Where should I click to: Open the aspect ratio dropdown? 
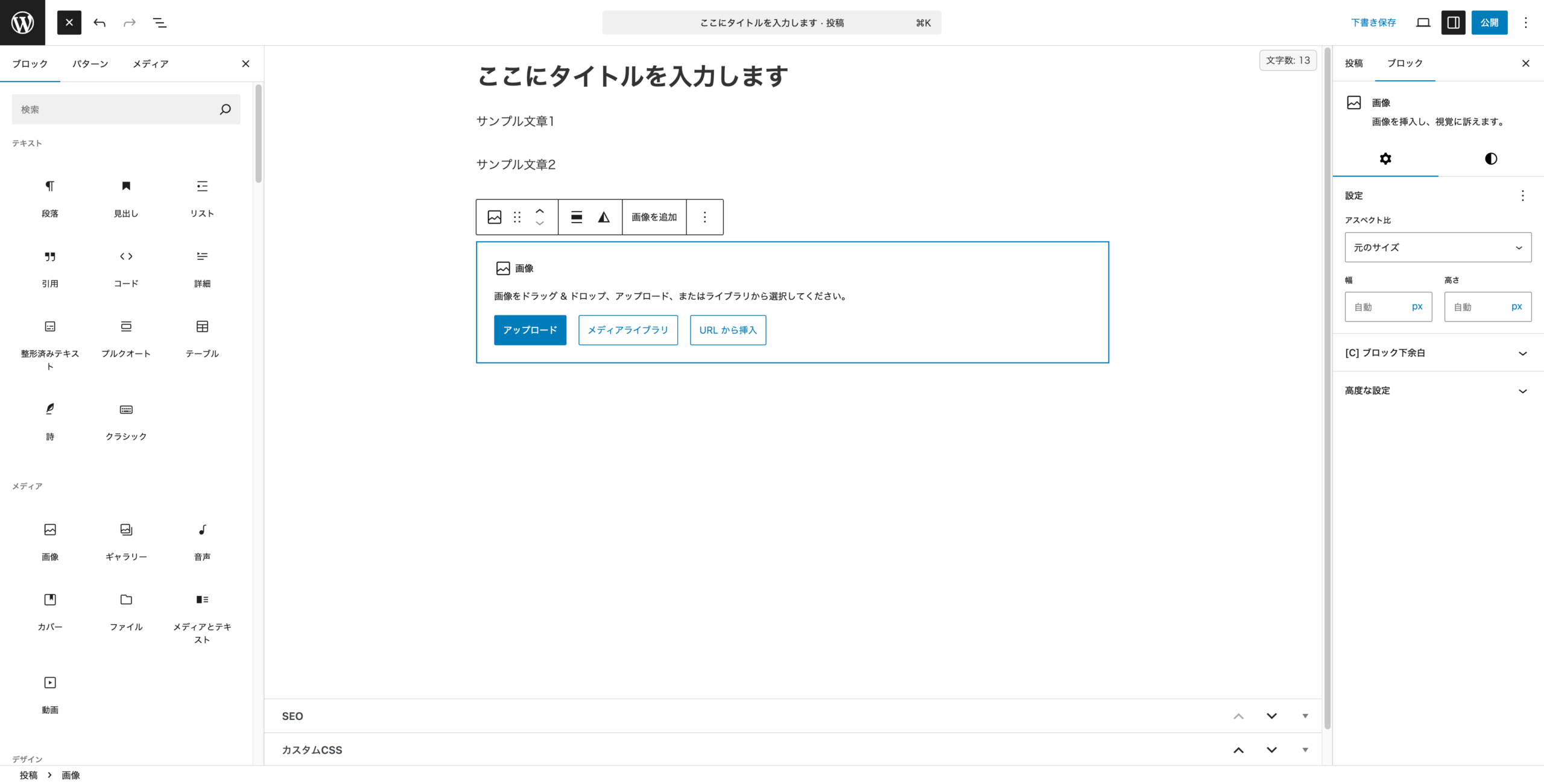pyautogui.click(x=1437, y=247)
